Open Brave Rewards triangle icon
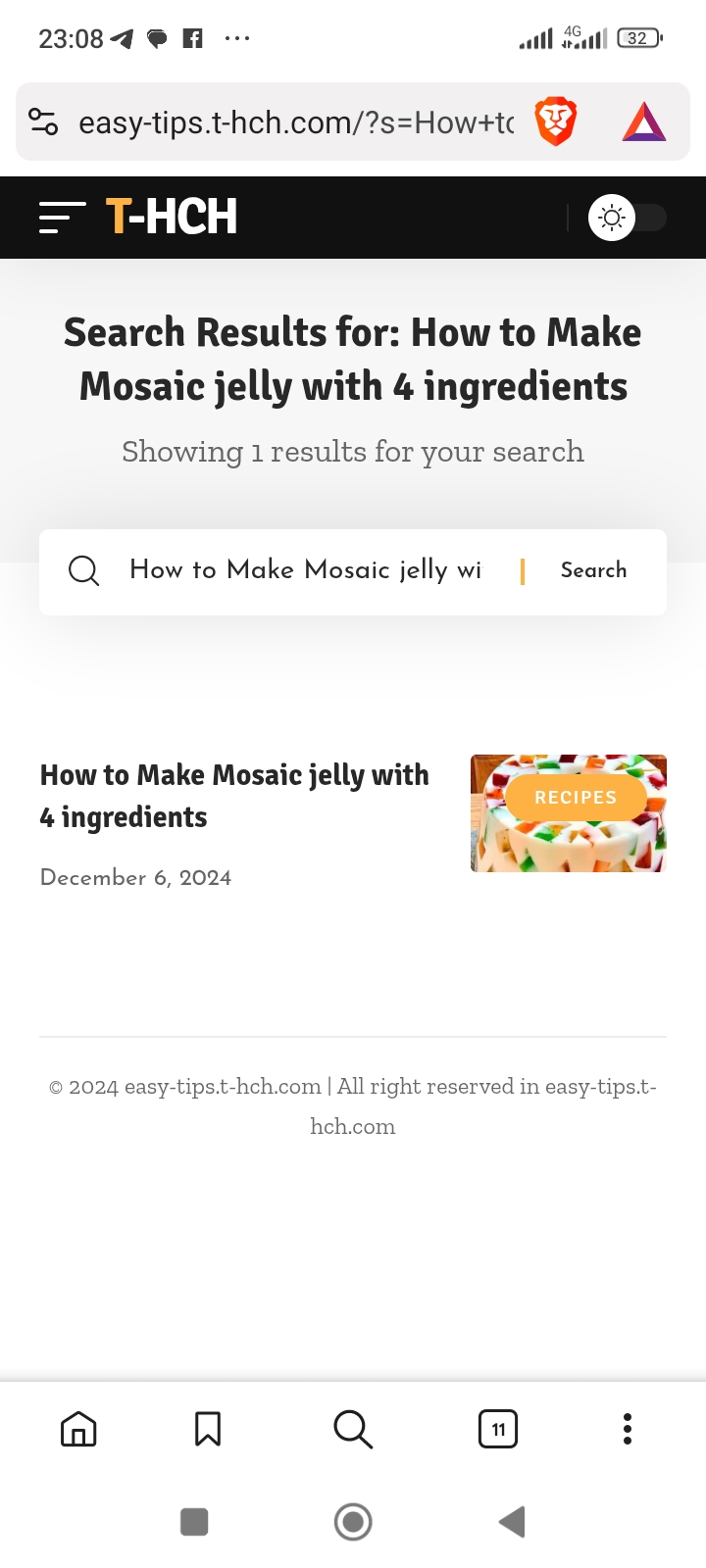Image resolution: width=706 pixels, height=1568 pixels. click(644, 122)
